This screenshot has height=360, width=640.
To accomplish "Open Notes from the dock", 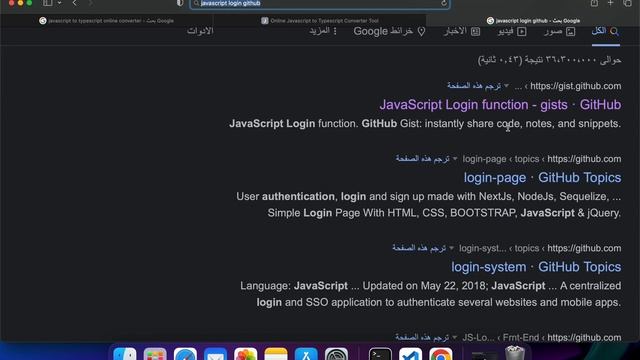I will (x=276, y=354).
